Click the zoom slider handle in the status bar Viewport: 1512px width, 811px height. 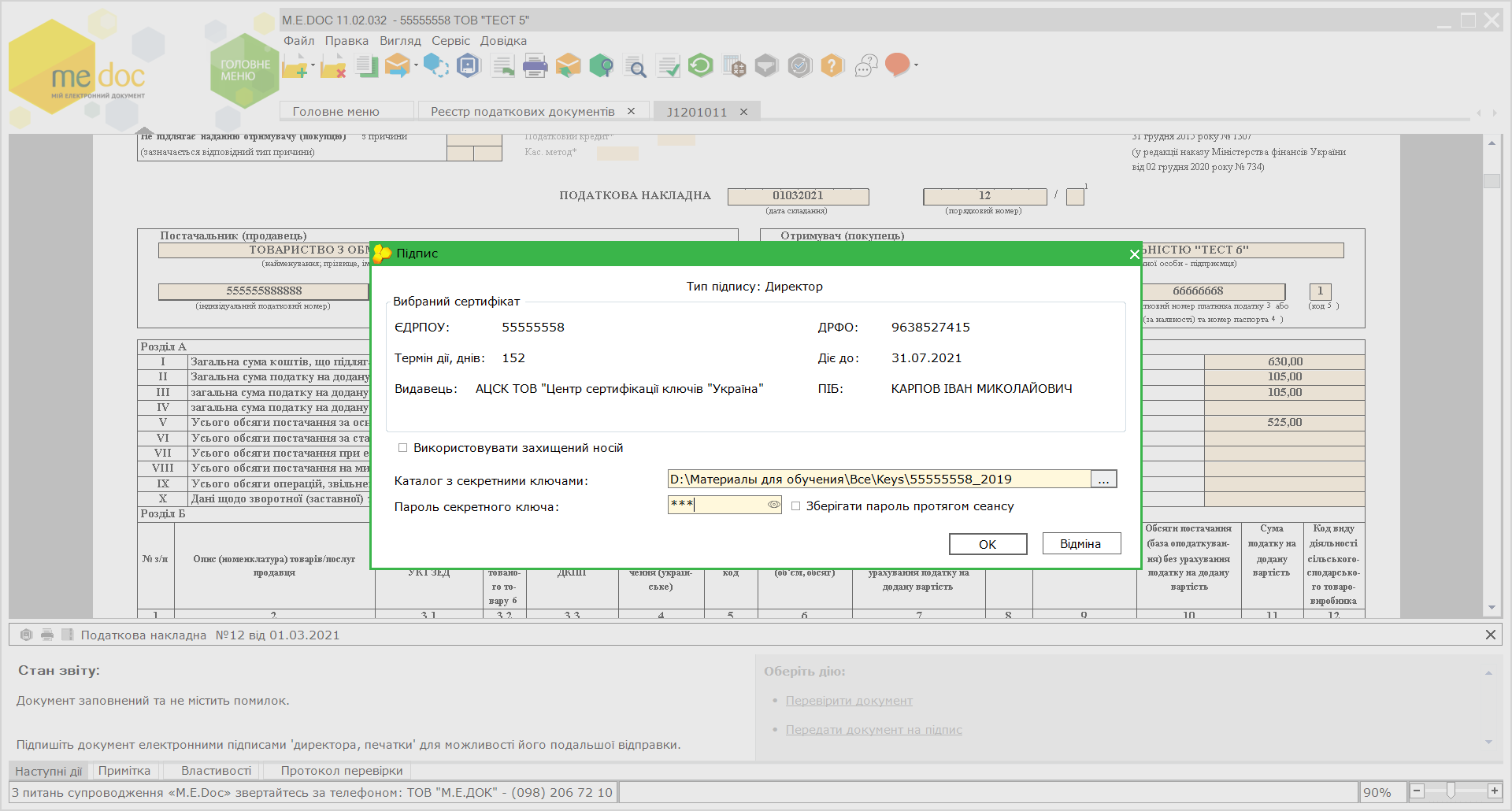point(1451,791)
